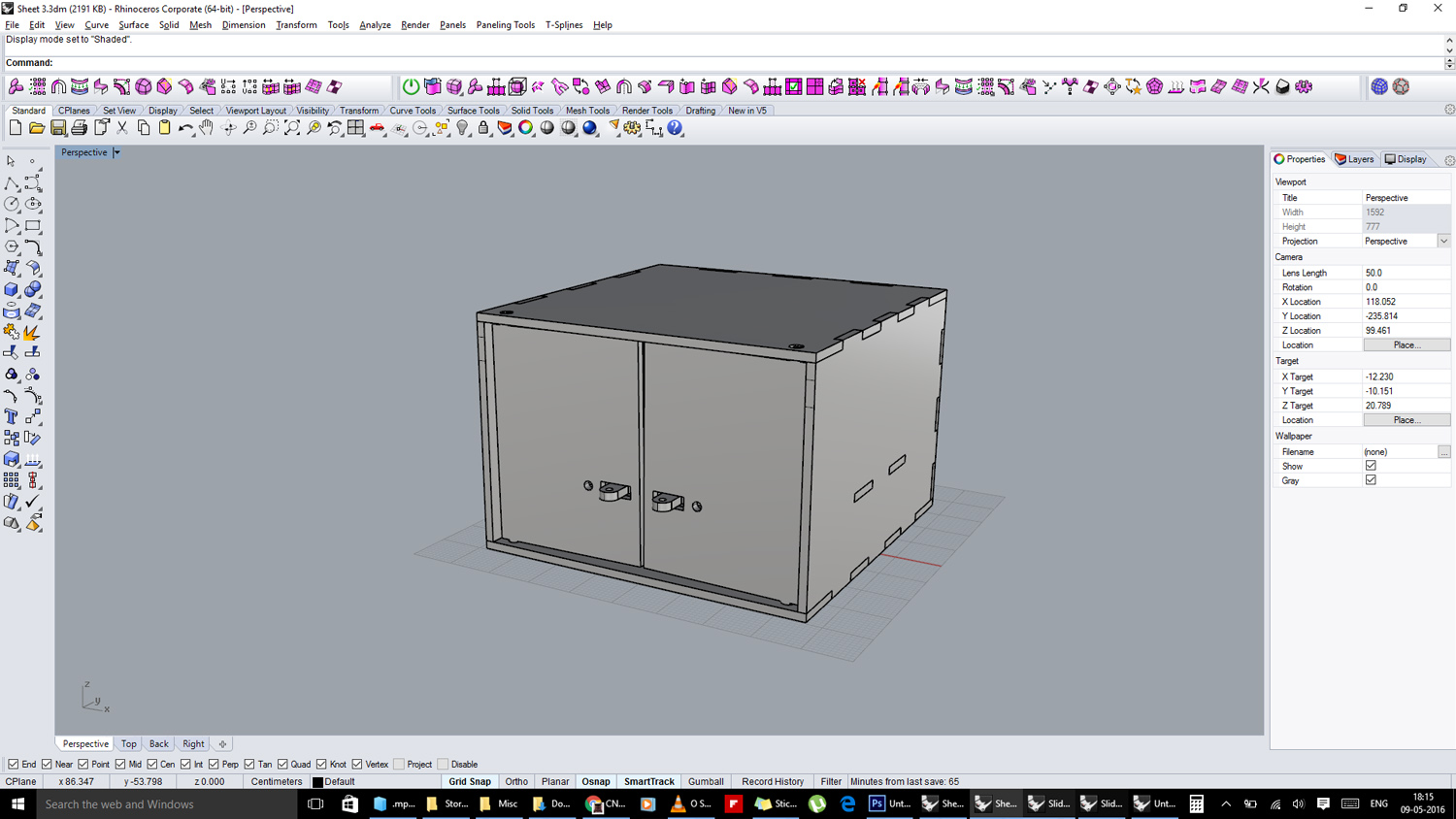Open the panel options gear in Properties

point(1449,160)
